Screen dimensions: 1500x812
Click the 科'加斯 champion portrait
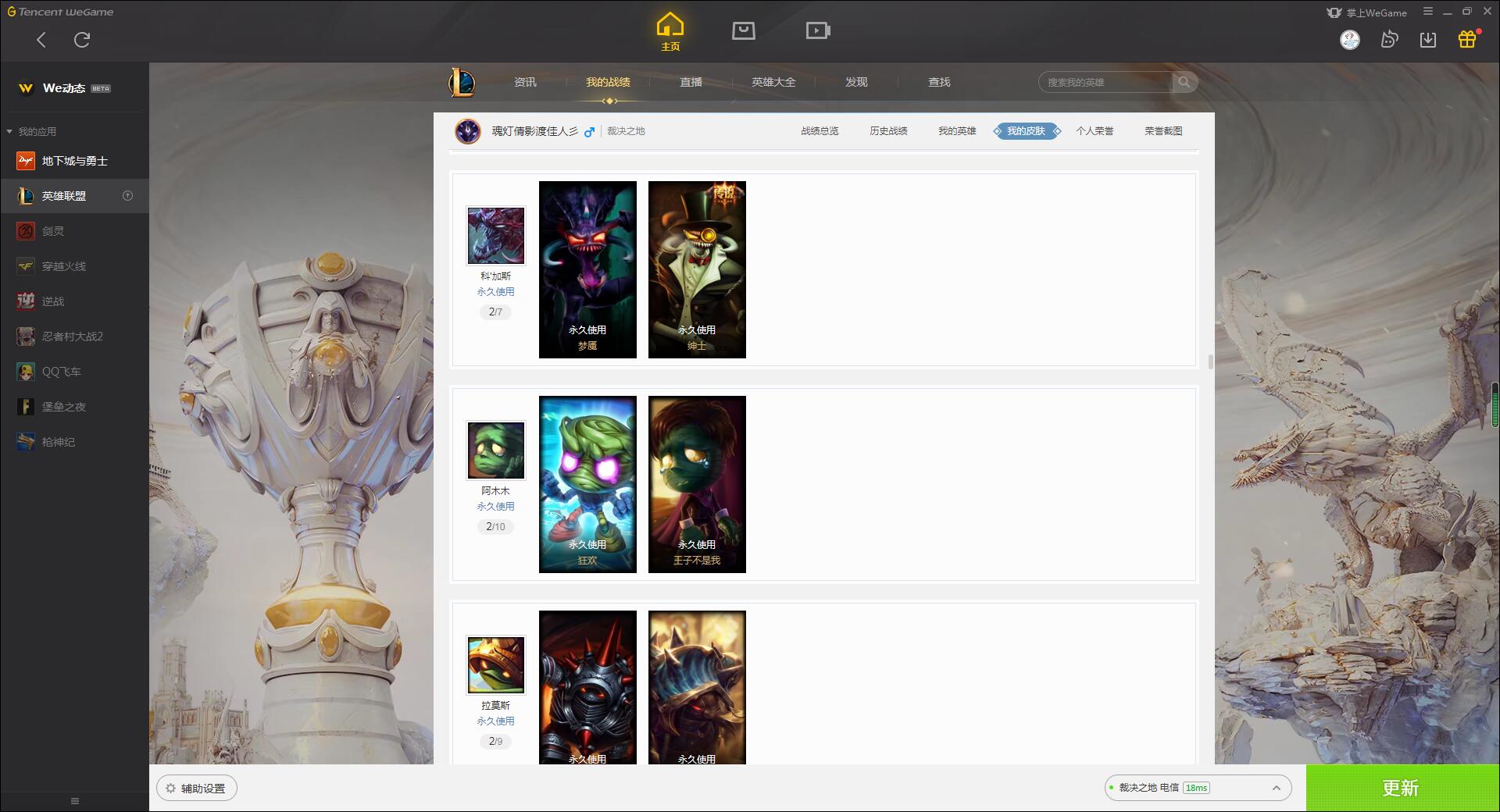click(496, 236)
